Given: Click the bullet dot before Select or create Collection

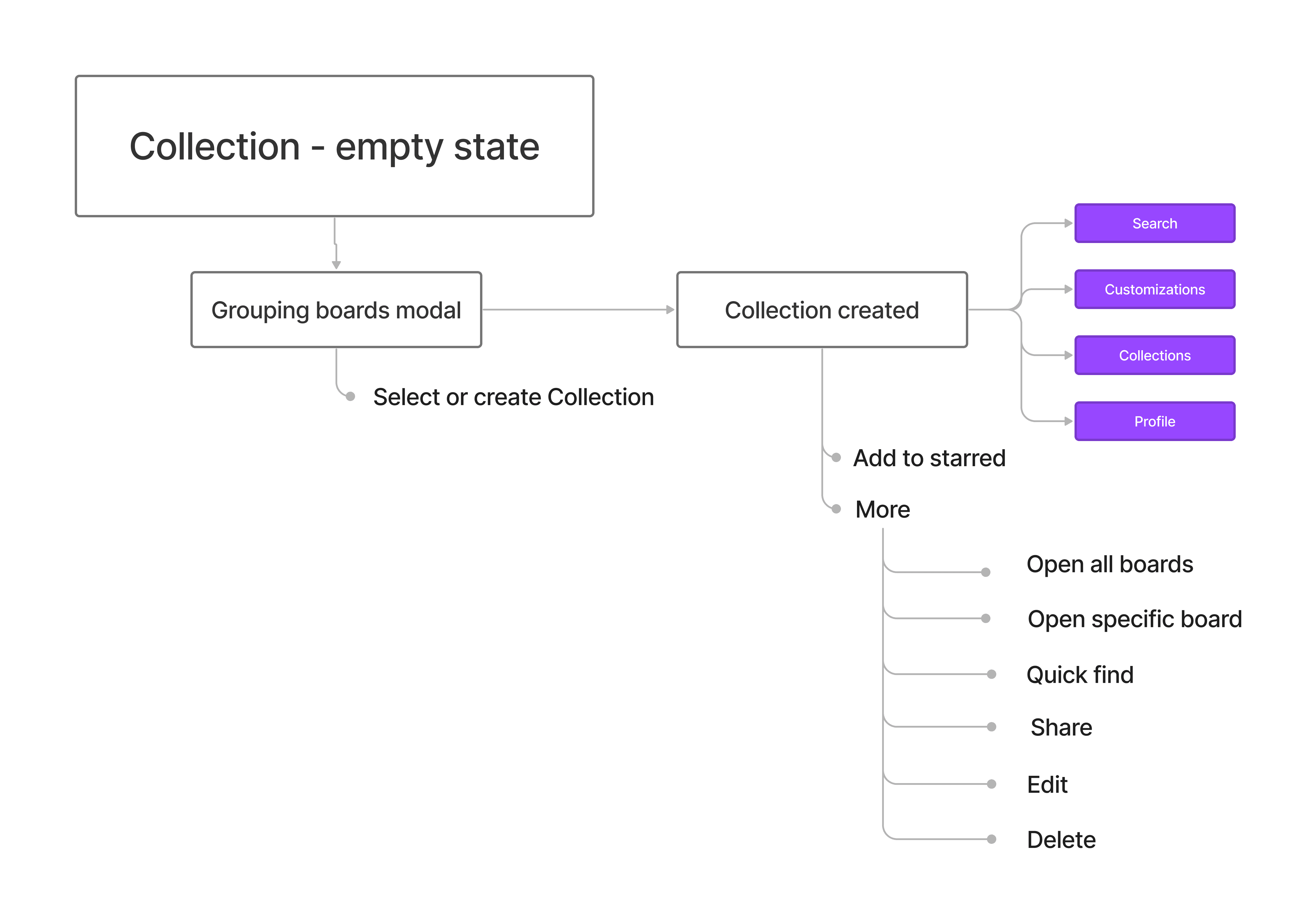Looking at the screenshot, I should [350, 396].
